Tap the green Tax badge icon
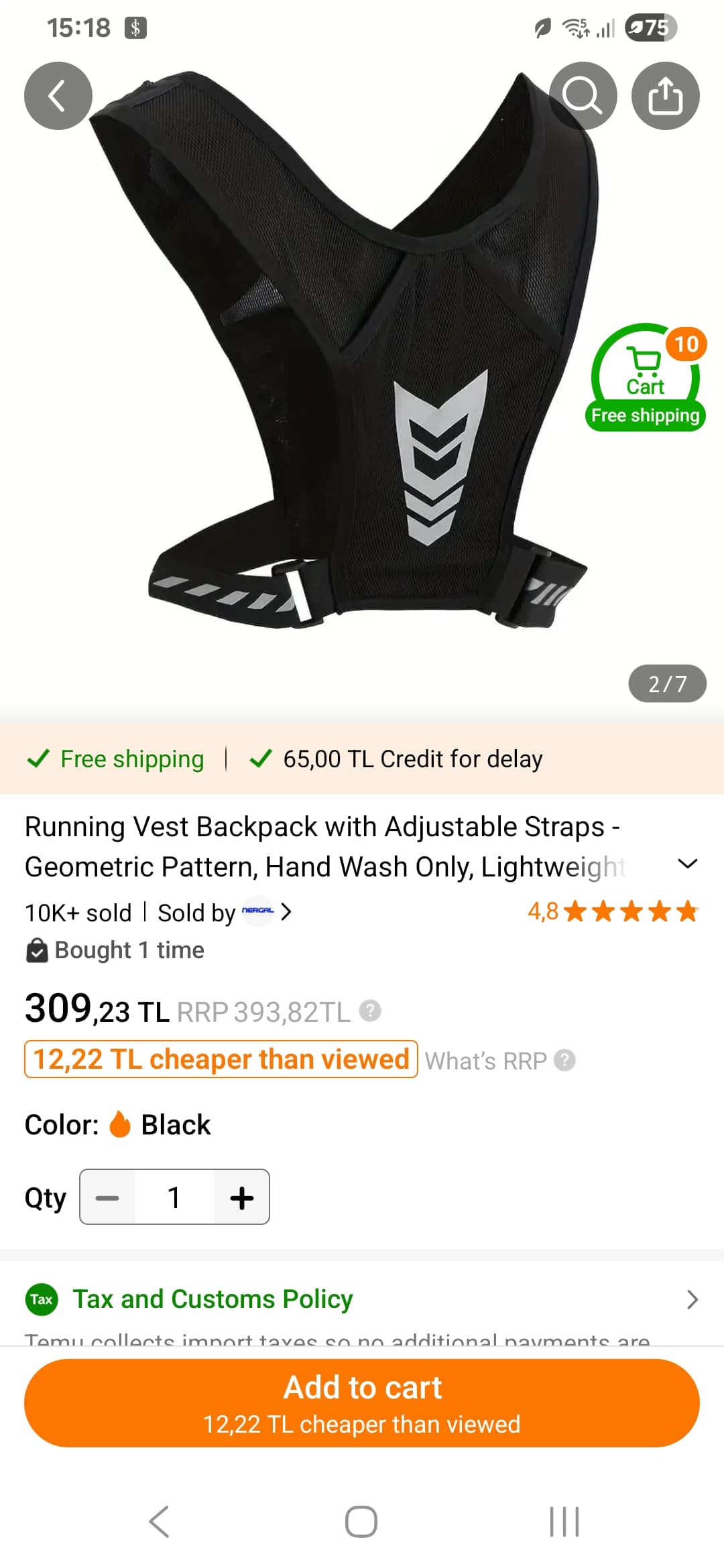Screen dimensions: 724x1568 [x=42, y=1299]
